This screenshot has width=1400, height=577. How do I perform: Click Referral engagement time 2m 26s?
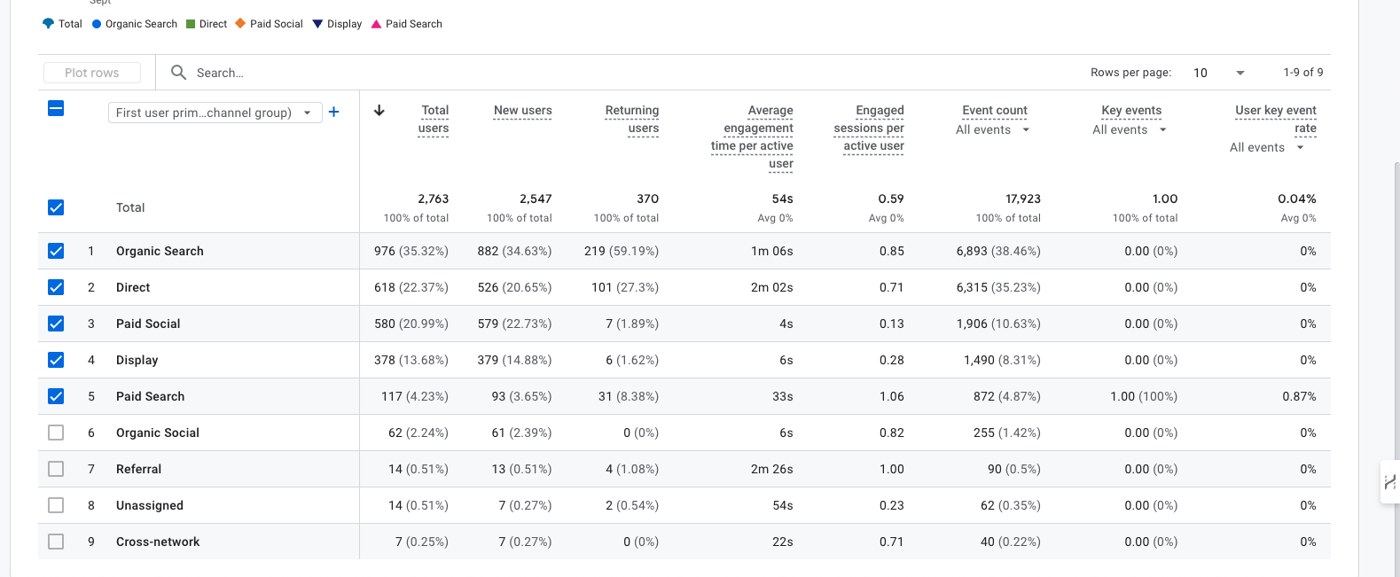[x=772, y=469]
